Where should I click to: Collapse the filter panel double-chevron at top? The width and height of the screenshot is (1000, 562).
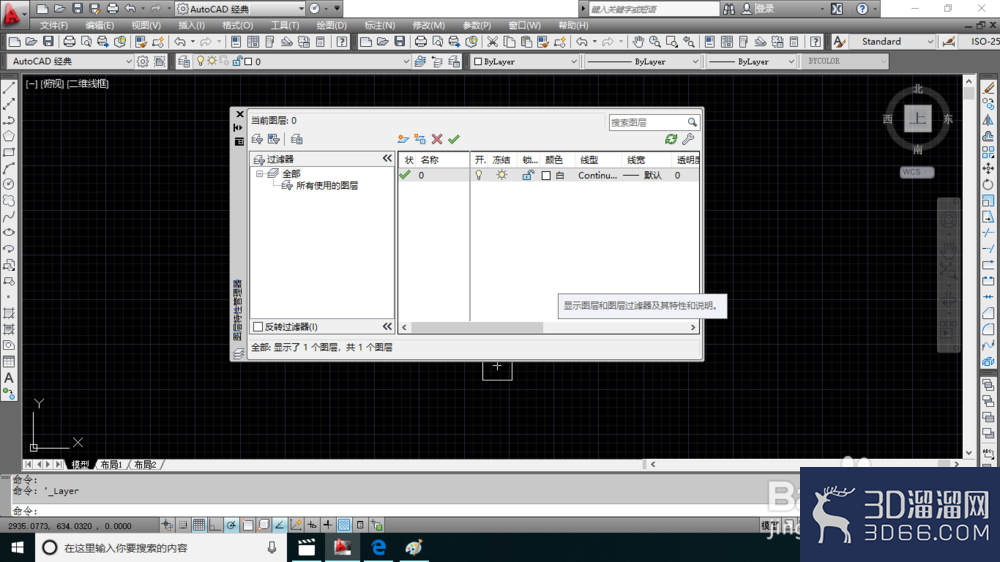tap(387, 158)
